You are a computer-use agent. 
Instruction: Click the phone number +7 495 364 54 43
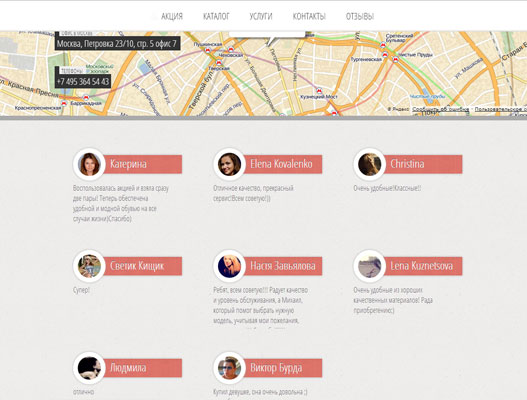pyautogui.click(x=83, y=81)
